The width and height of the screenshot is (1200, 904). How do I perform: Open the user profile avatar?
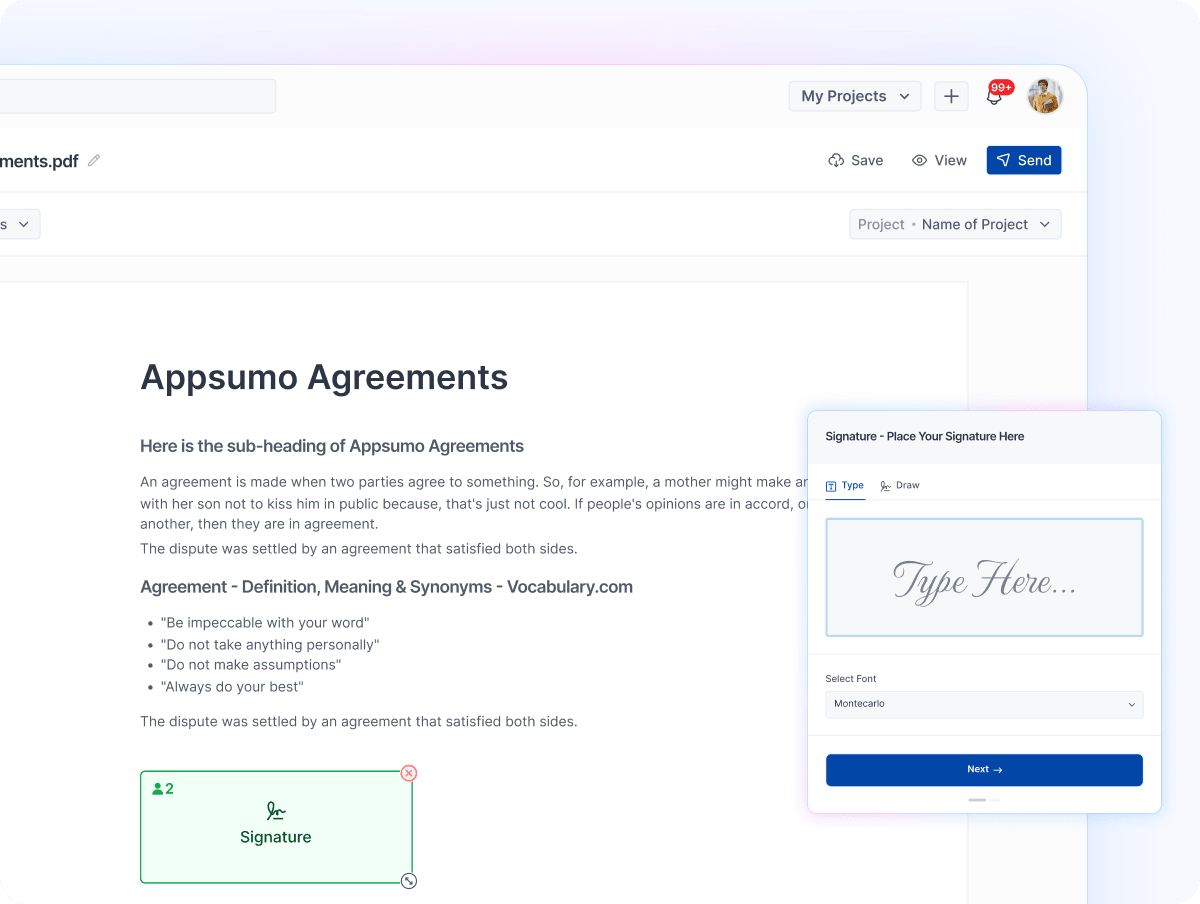pos(1045,96)
